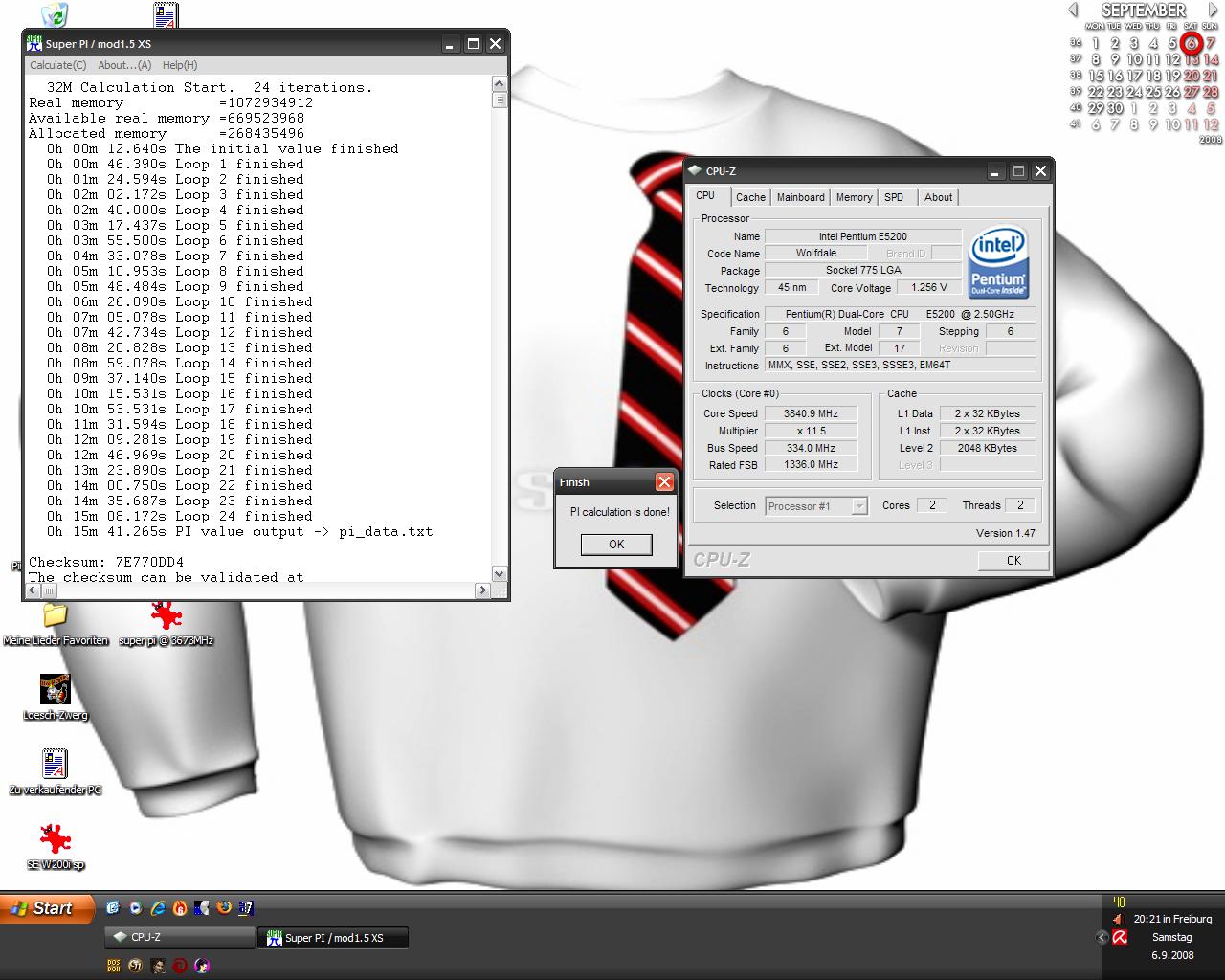
Task: Click the purple-haired character toolbar icon
Action: click(x=201, y=966)
